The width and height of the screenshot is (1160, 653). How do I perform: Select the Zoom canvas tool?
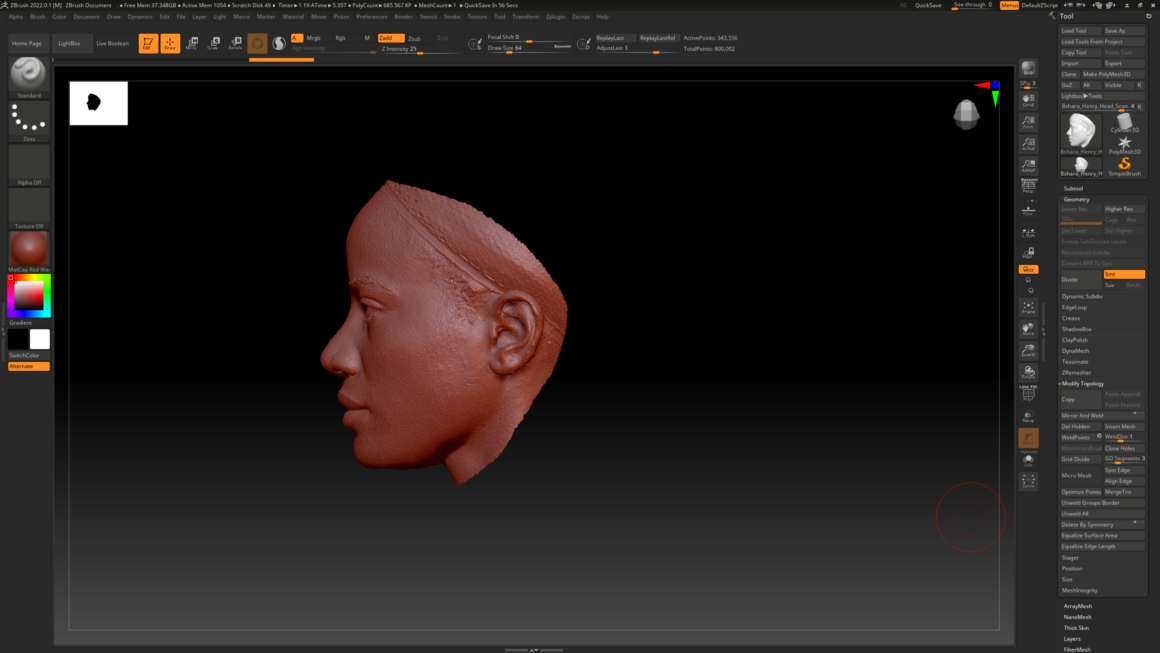1028,121
